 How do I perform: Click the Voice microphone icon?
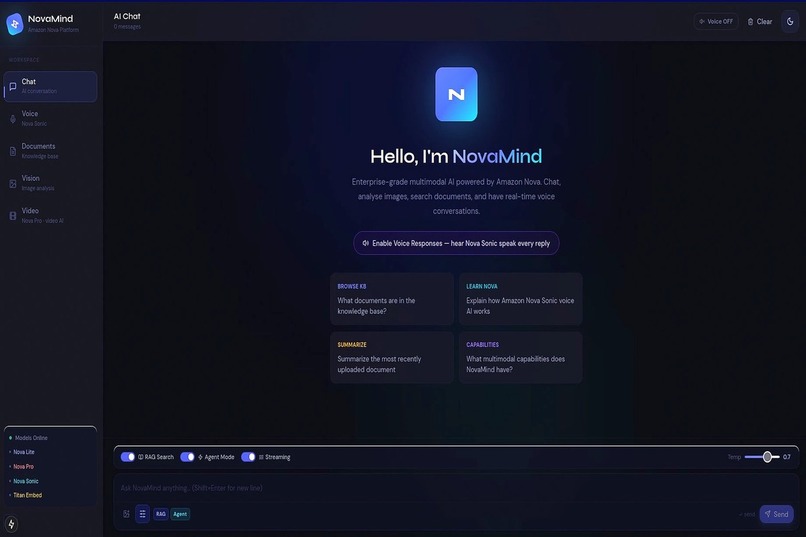(13, 119)
